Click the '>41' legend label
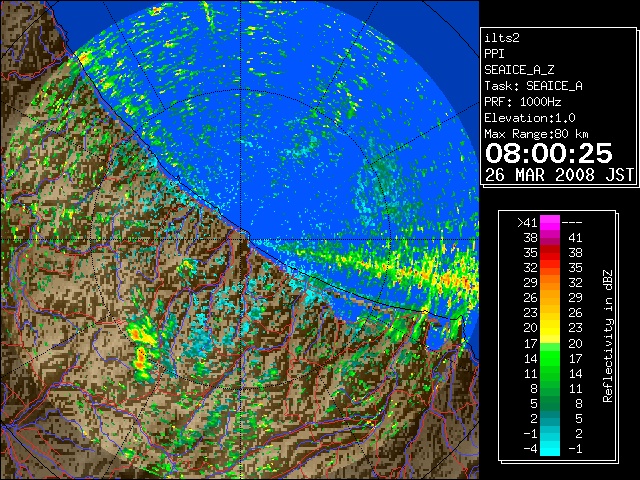Image resolution: width=640 pixels, height=480 pixels. click(x=527, y=223)
